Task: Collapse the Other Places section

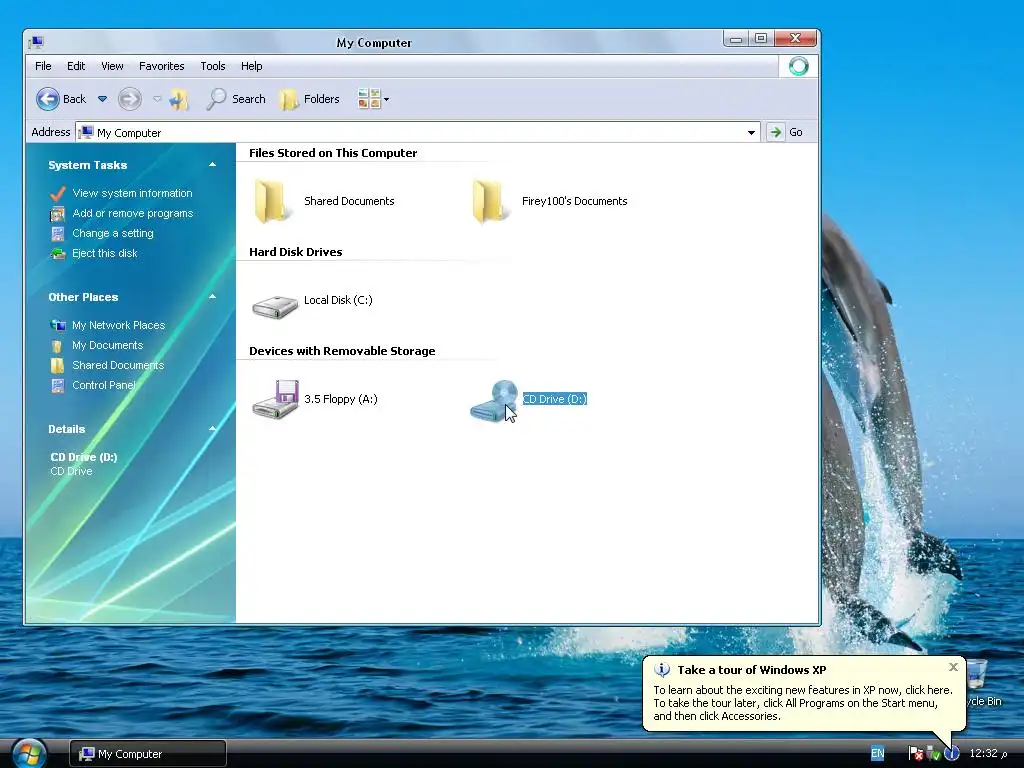Action: pos(212,296)
